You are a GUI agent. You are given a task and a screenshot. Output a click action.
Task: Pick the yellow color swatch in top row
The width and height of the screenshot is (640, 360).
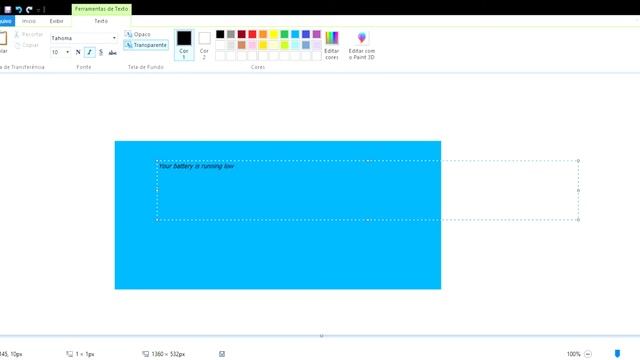[x=273, y=34]
